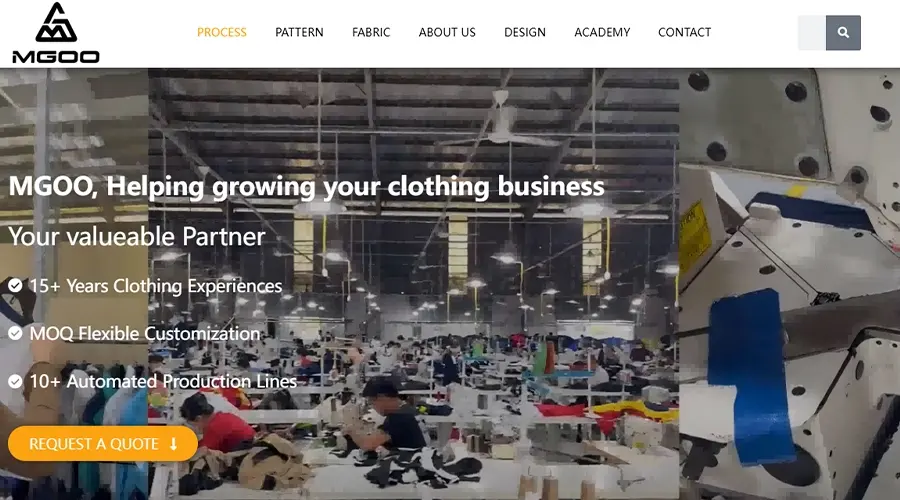Screen dimensions: 900x500
Task: Focus the search input field in the header
Action: 812,33
